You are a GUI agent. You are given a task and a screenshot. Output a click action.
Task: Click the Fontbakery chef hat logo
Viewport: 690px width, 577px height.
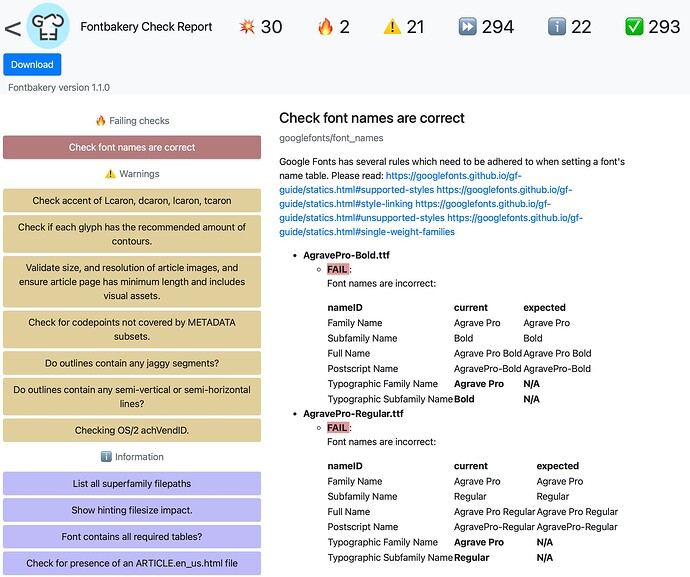[48, 27]
